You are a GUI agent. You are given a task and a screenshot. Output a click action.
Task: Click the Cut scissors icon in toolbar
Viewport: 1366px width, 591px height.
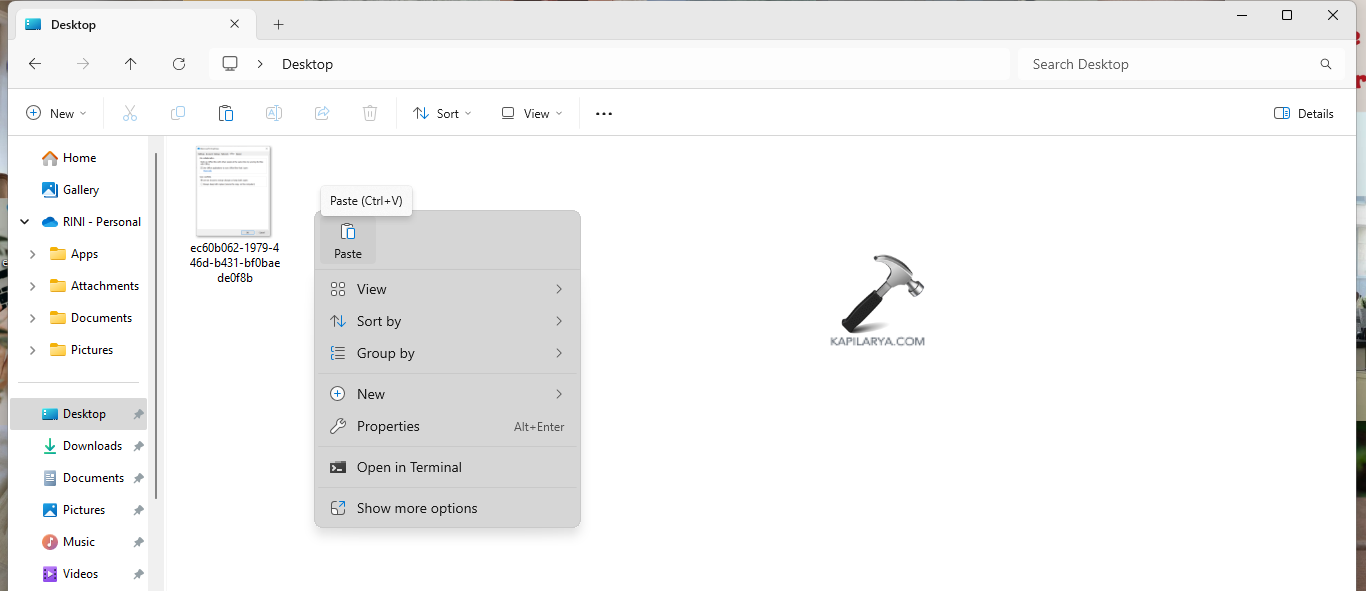(x=130, y=114)
